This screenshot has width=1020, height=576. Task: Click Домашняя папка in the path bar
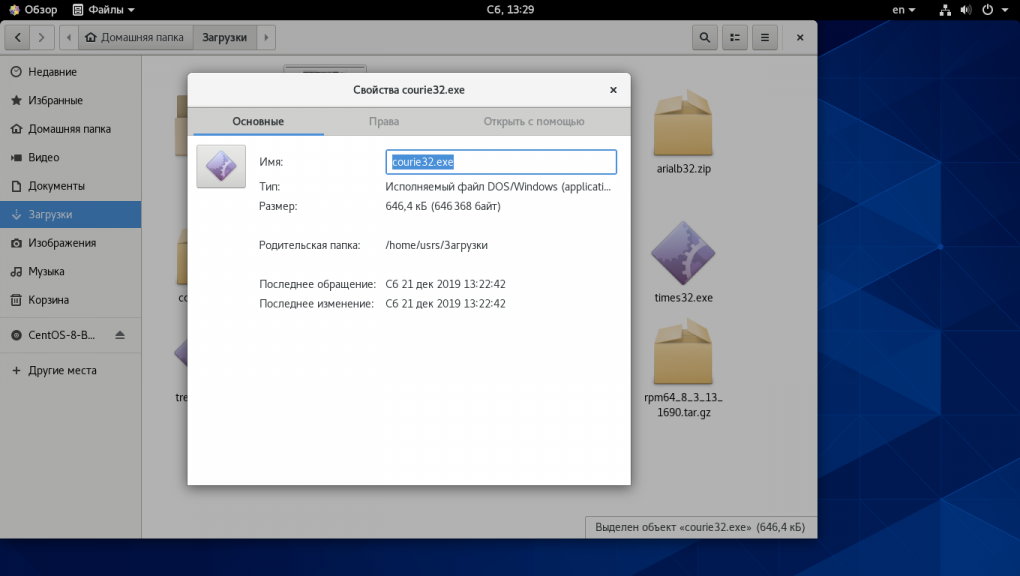(135, 37)
